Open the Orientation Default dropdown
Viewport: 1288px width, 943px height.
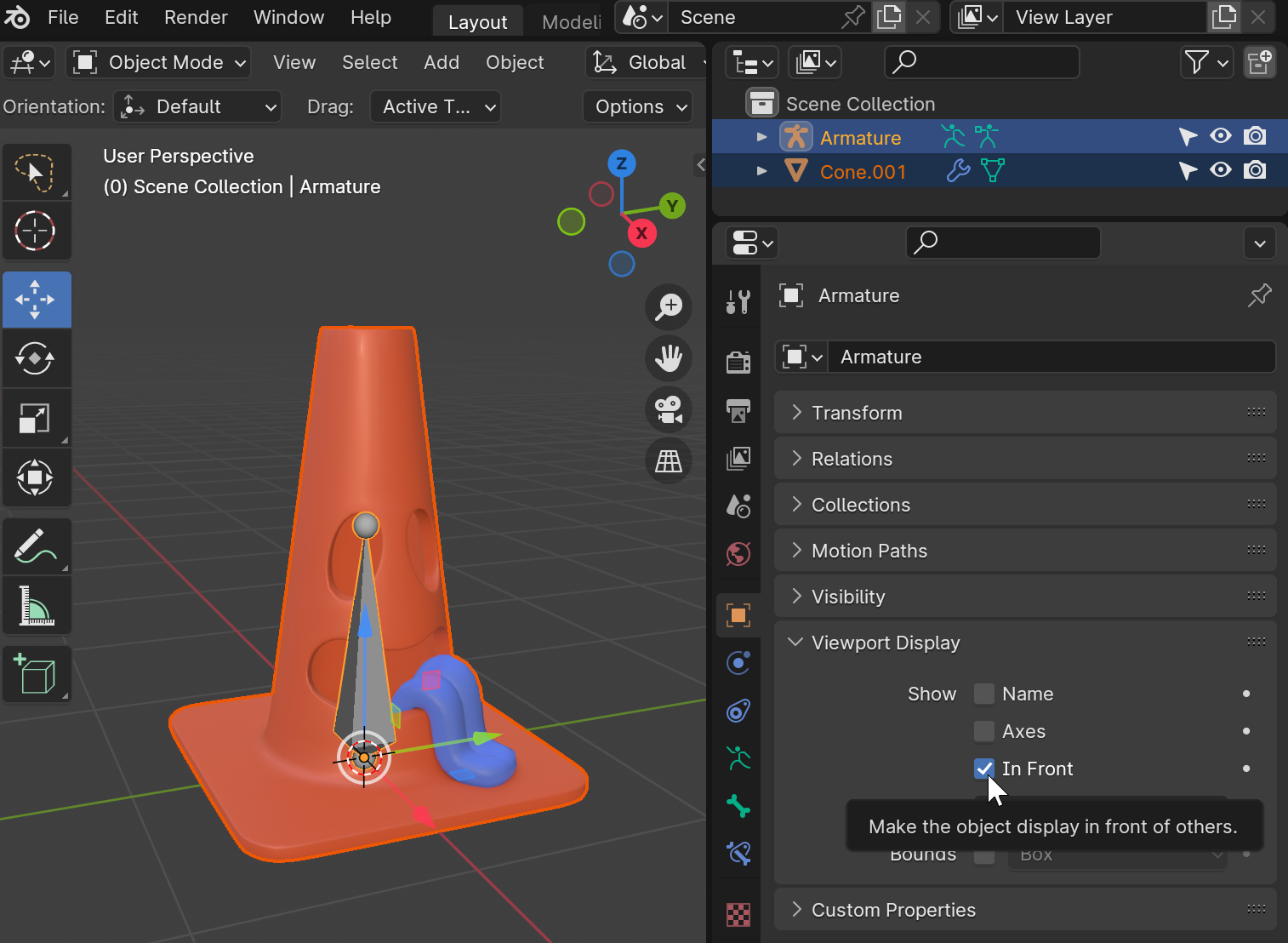[x=197, y=106]
